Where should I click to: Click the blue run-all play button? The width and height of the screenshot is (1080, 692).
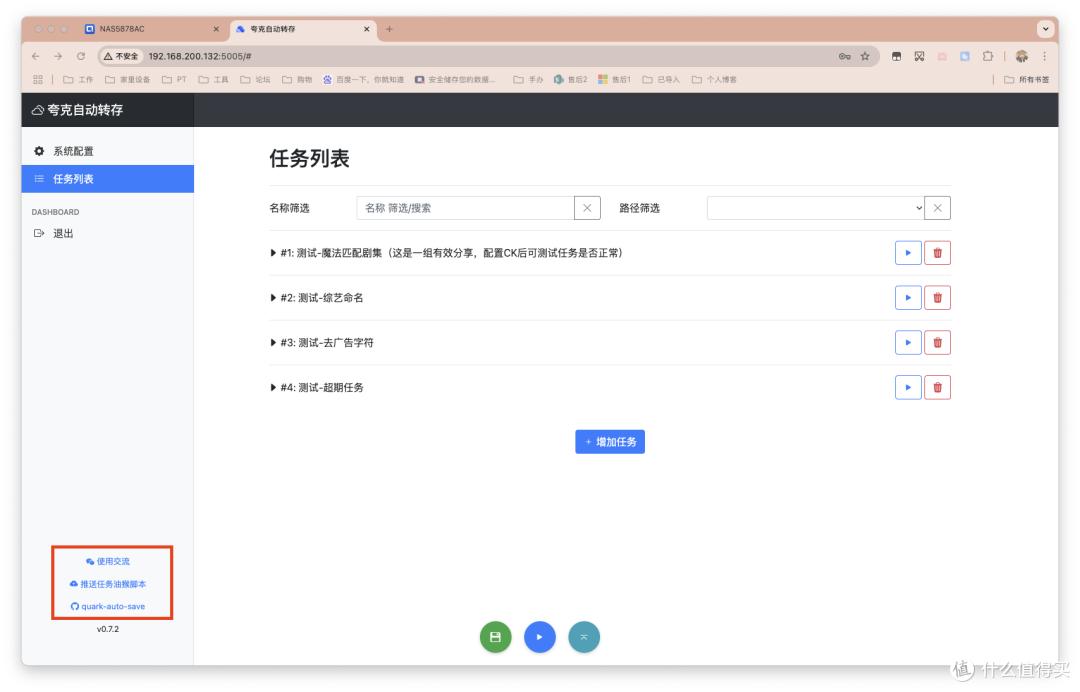click(x=540, y=636)
